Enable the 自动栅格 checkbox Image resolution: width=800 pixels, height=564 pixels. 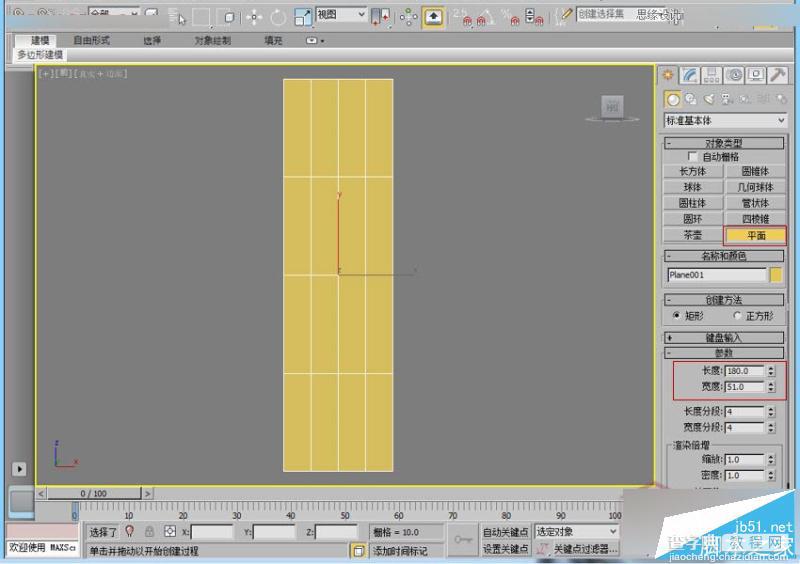[692, 156]
